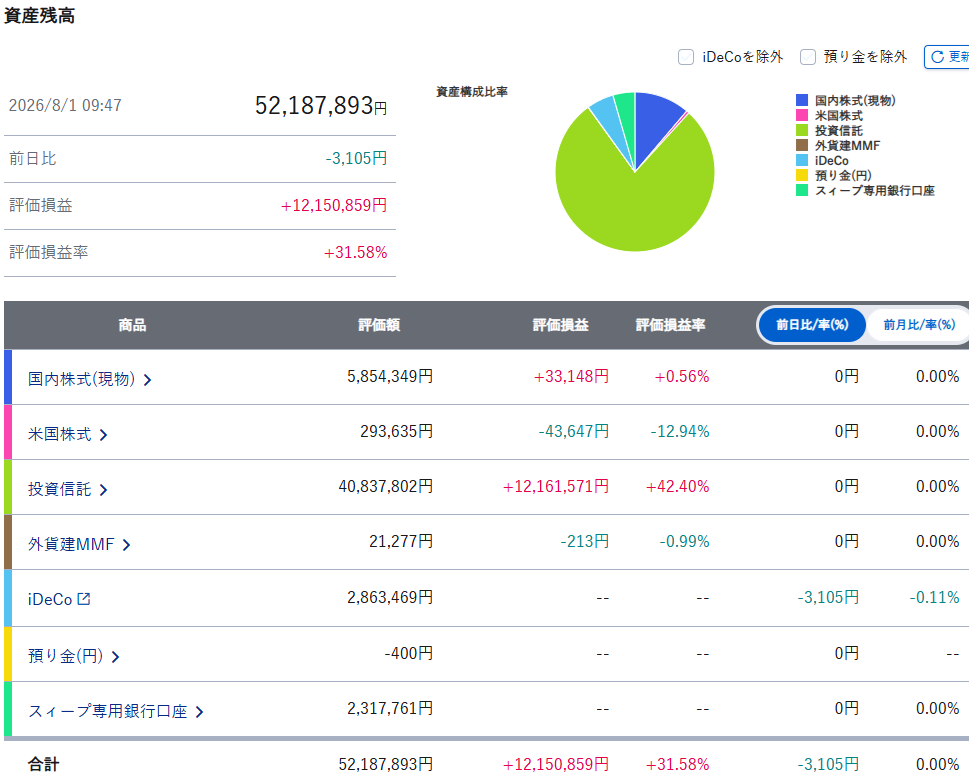Click summary 評価損益率 value +31.58%
The image size is (969, 779).
[x=355, y=252]
